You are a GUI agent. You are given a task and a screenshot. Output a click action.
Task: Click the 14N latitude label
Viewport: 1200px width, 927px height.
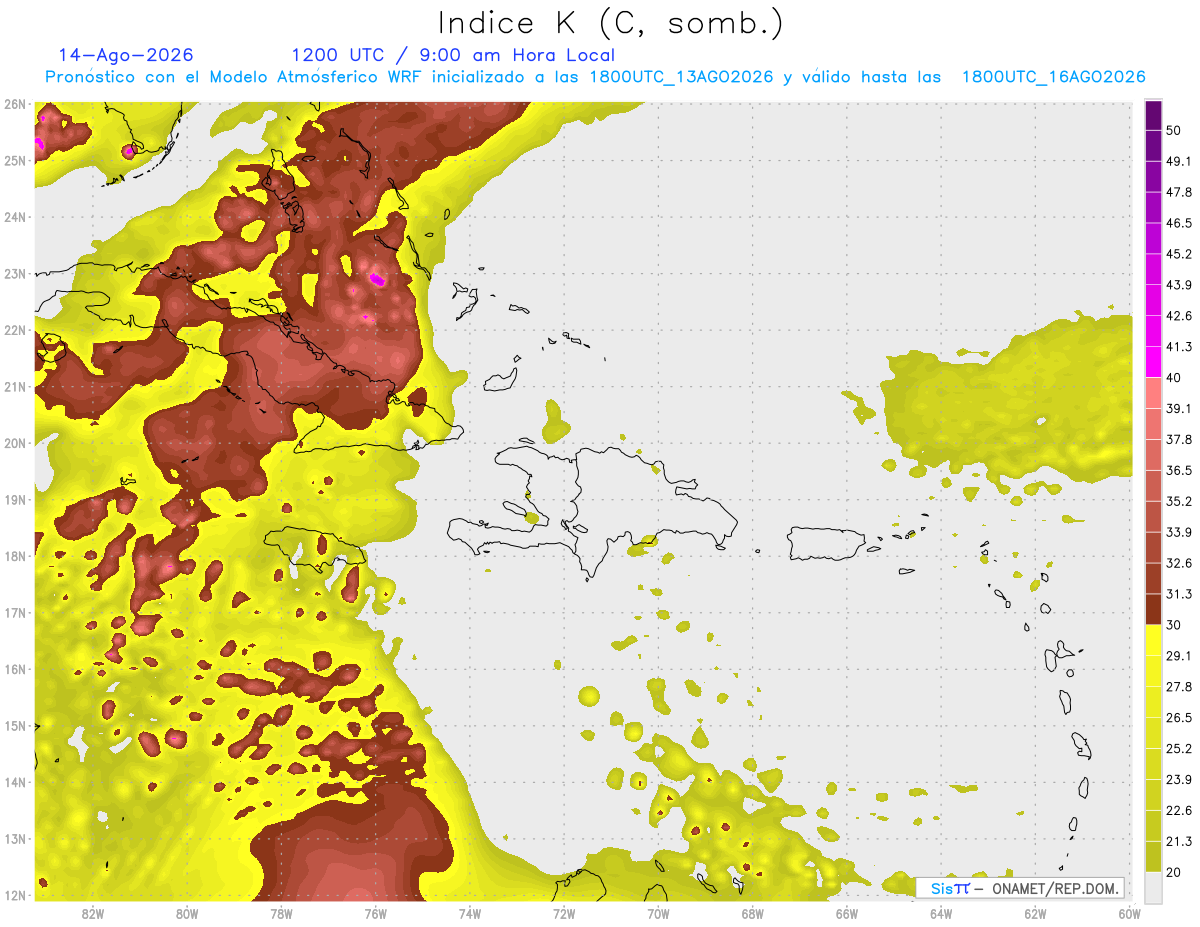pos(14,782)
